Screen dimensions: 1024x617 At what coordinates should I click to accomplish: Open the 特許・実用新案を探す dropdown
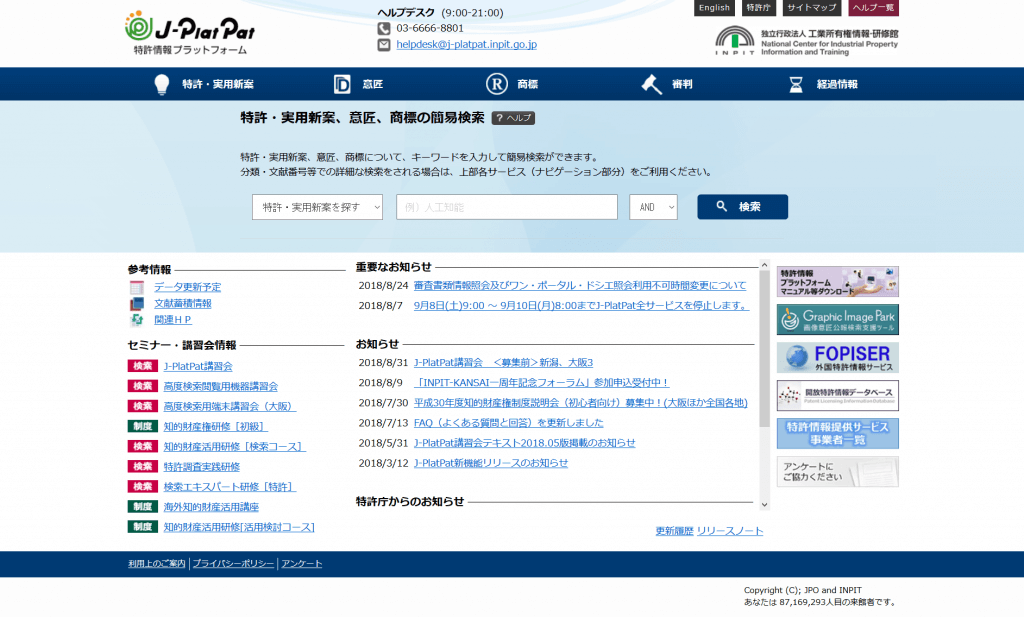point(317,207)
